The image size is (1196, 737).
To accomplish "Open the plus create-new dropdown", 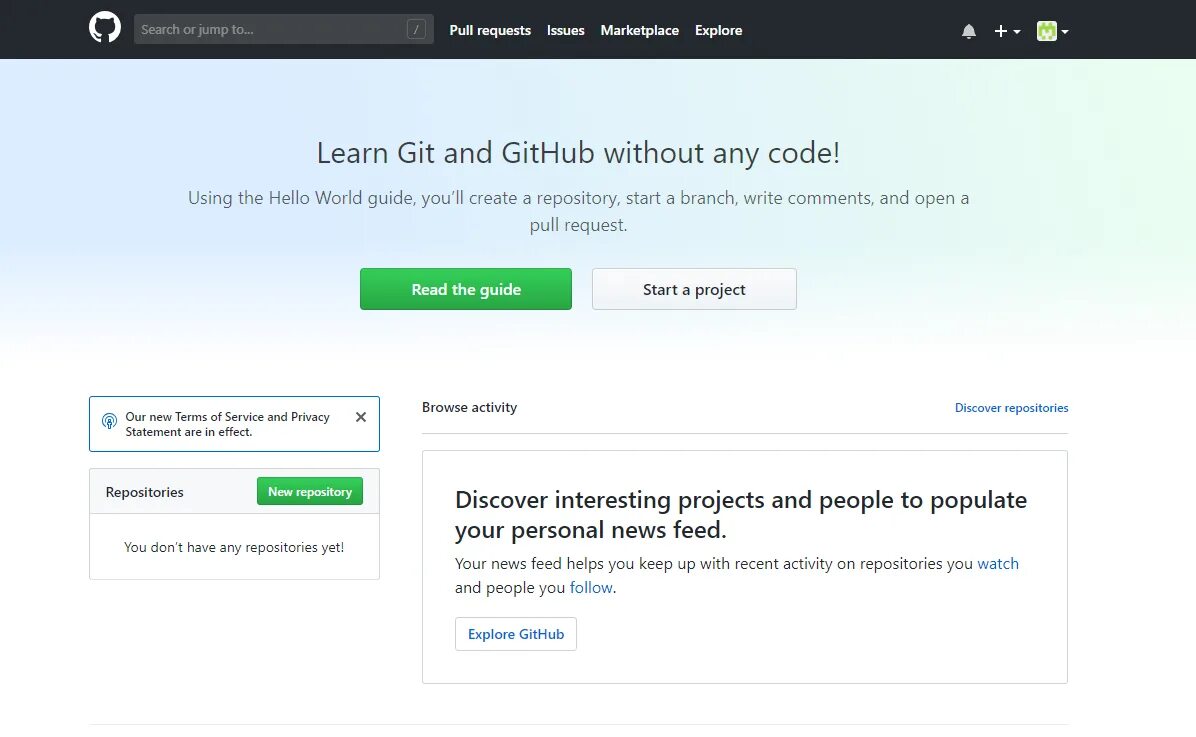I will pyautogui.click(x=1007, y=31).
